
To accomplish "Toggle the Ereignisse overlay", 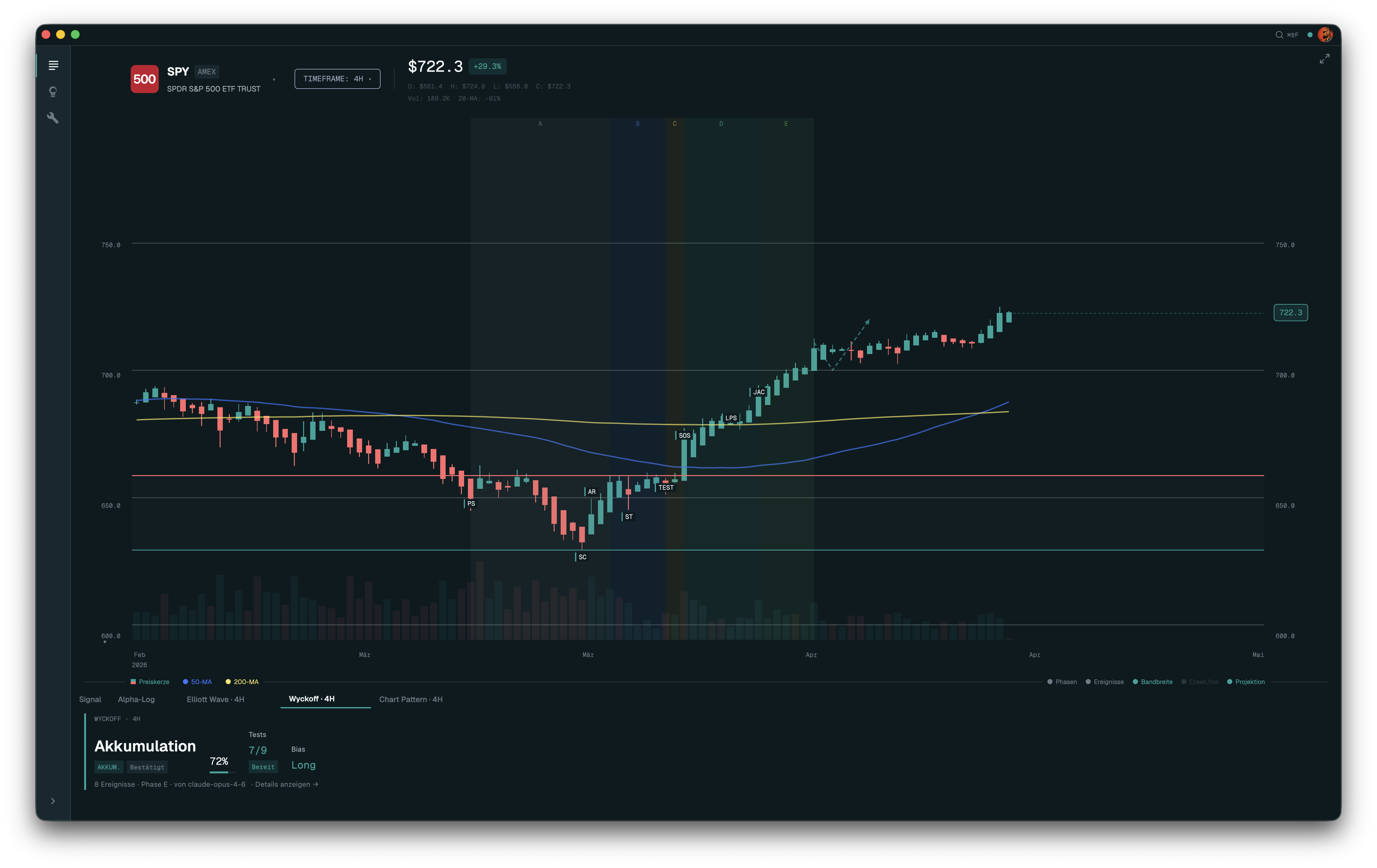I will 1105,682.
